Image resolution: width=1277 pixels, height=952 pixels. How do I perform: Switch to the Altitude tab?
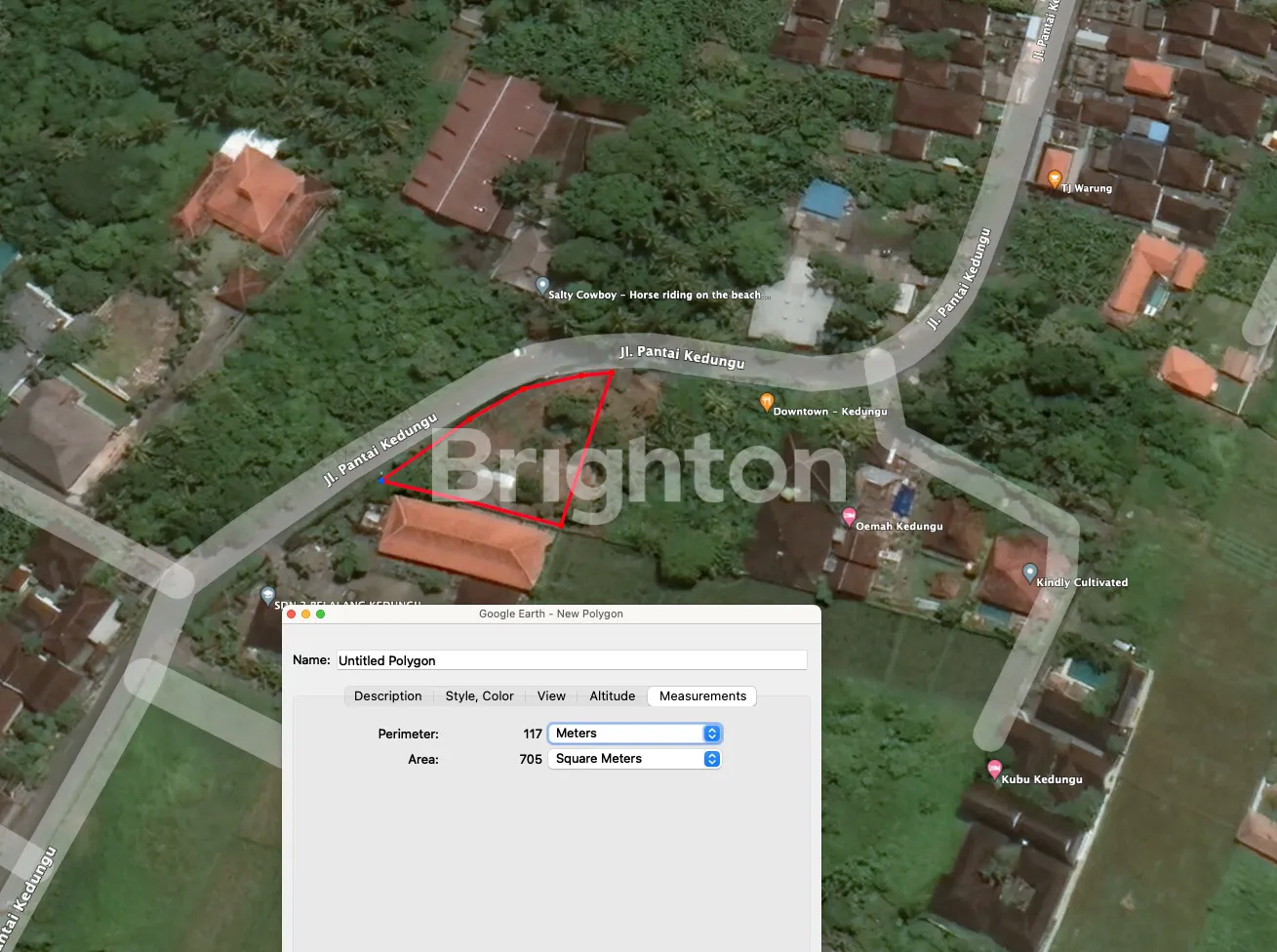pyautogui.click(x=612, y=696)
